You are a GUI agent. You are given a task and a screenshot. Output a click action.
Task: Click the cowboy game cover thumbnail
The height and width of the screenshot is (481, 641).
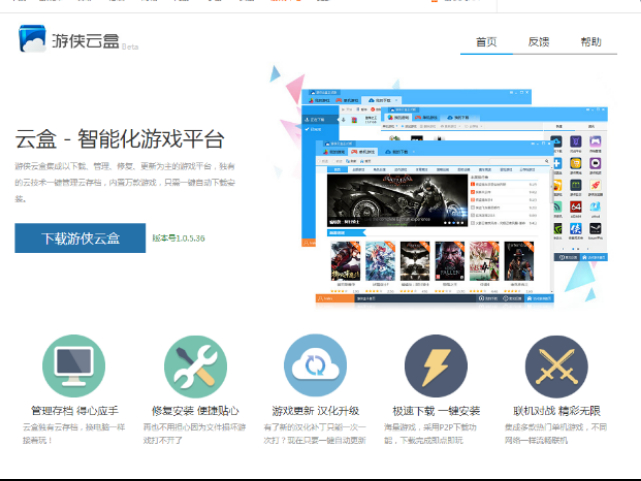(x=519, y=261)
